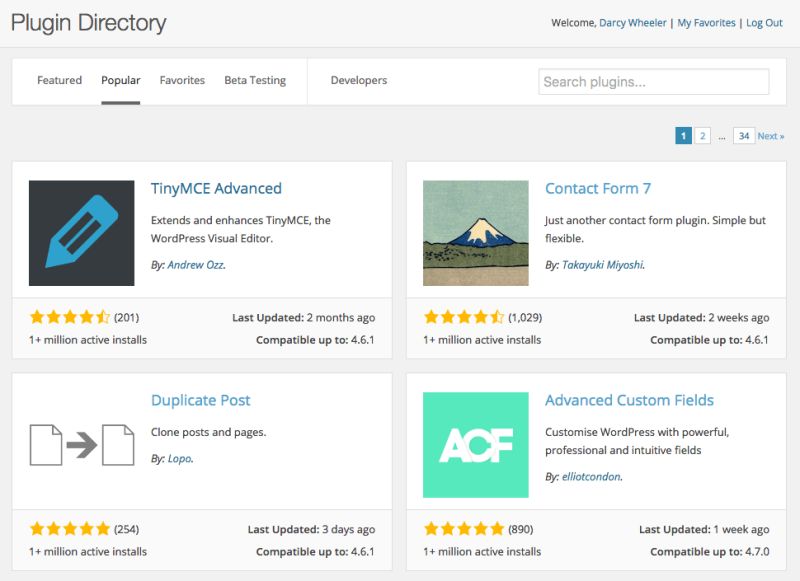Image resolution: width=800 pixels, height=581 pixels.
Task: Open the Developers section
Action: 359,80
